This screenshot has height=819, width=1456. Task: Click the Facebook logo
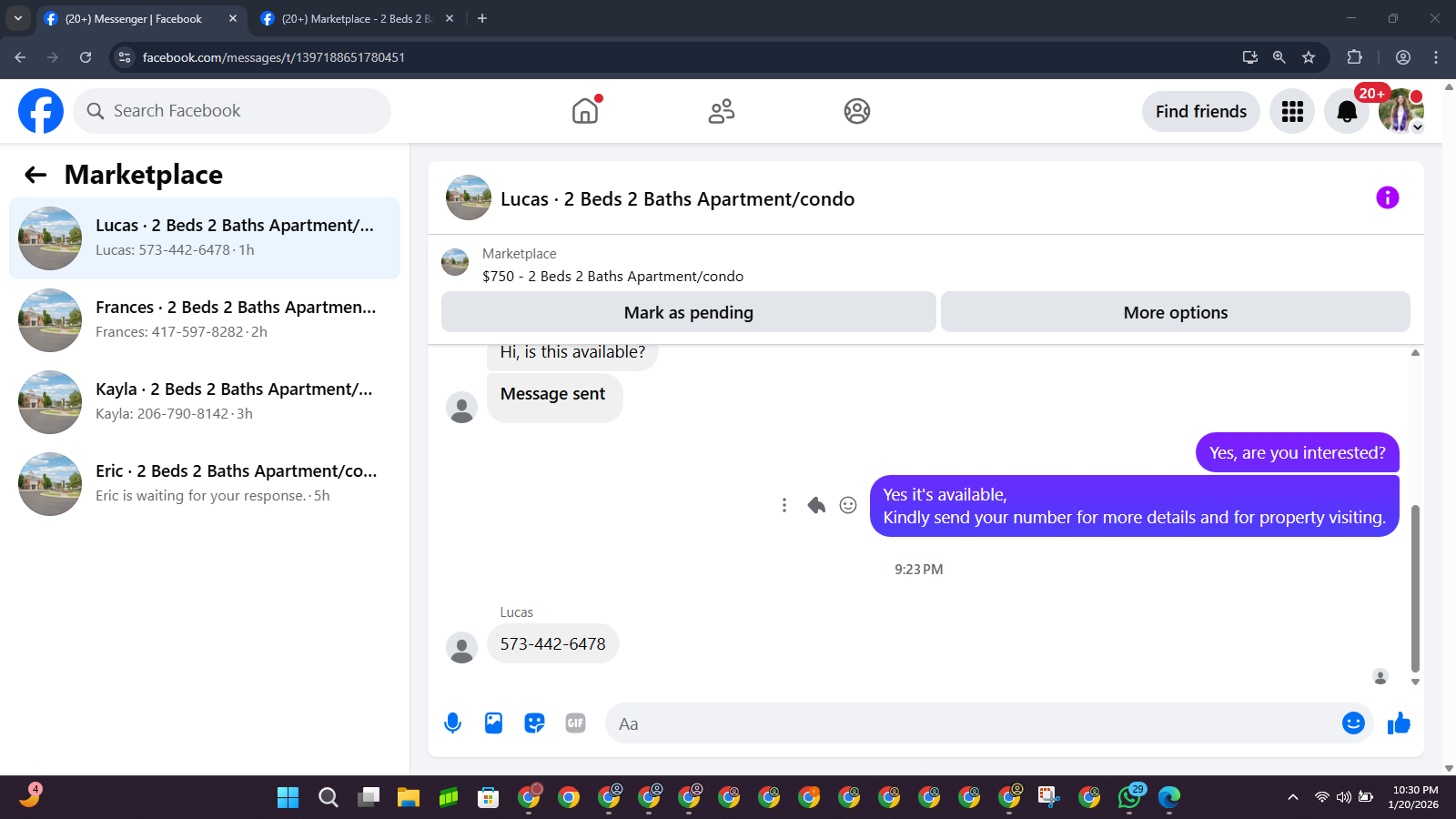coord(41,111)
